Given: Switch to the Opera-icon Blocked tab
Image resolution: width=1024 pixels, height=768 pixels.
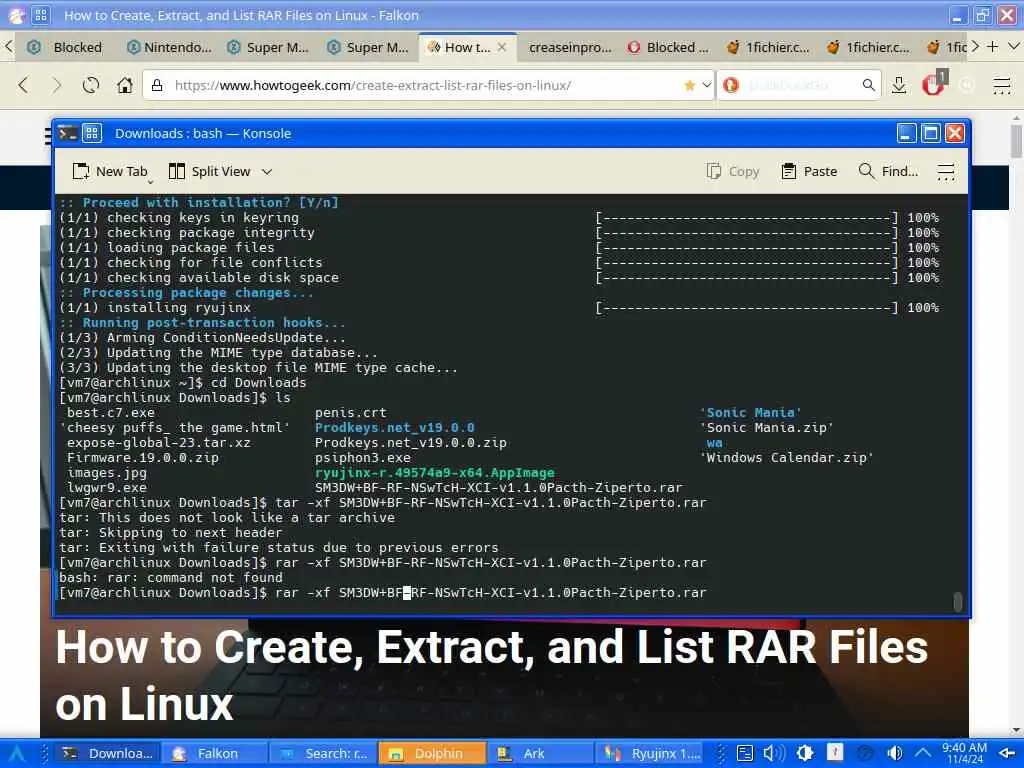Looking at the screenshot, I should tap(668, 47).
